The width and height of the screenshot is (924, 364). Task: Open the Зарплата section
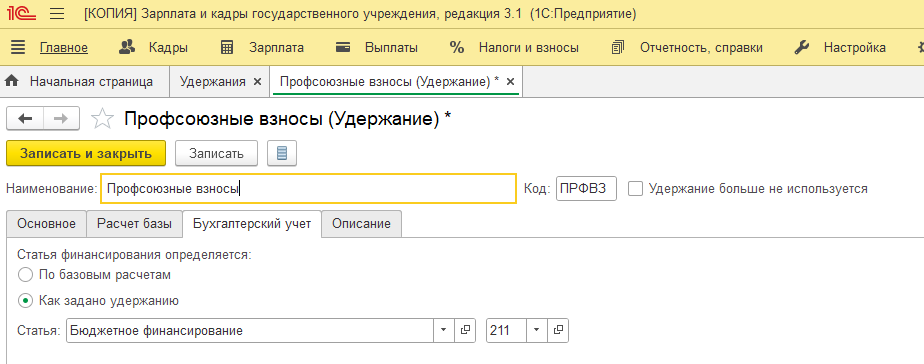click(x=276, y=48)
